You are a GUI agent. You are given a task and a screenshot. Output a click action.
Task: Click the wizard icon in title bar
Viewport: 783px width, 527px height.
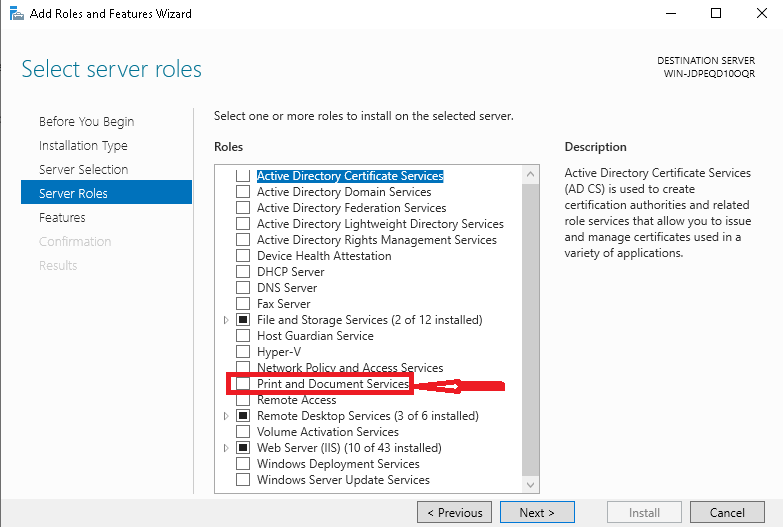[16, 13]
